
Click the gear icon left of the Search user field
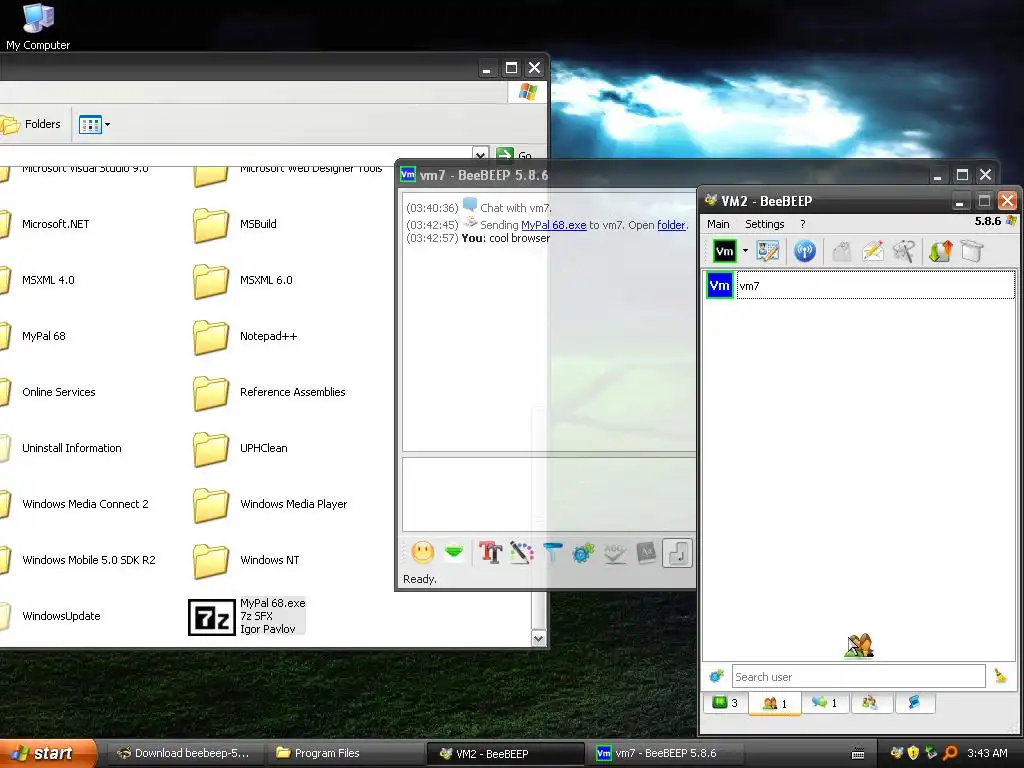(x=716, y=677)
